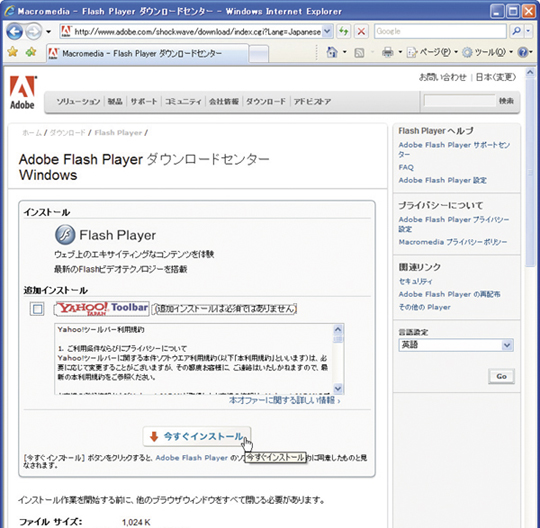Open 会社情報 navigation menu

(224, 102)
